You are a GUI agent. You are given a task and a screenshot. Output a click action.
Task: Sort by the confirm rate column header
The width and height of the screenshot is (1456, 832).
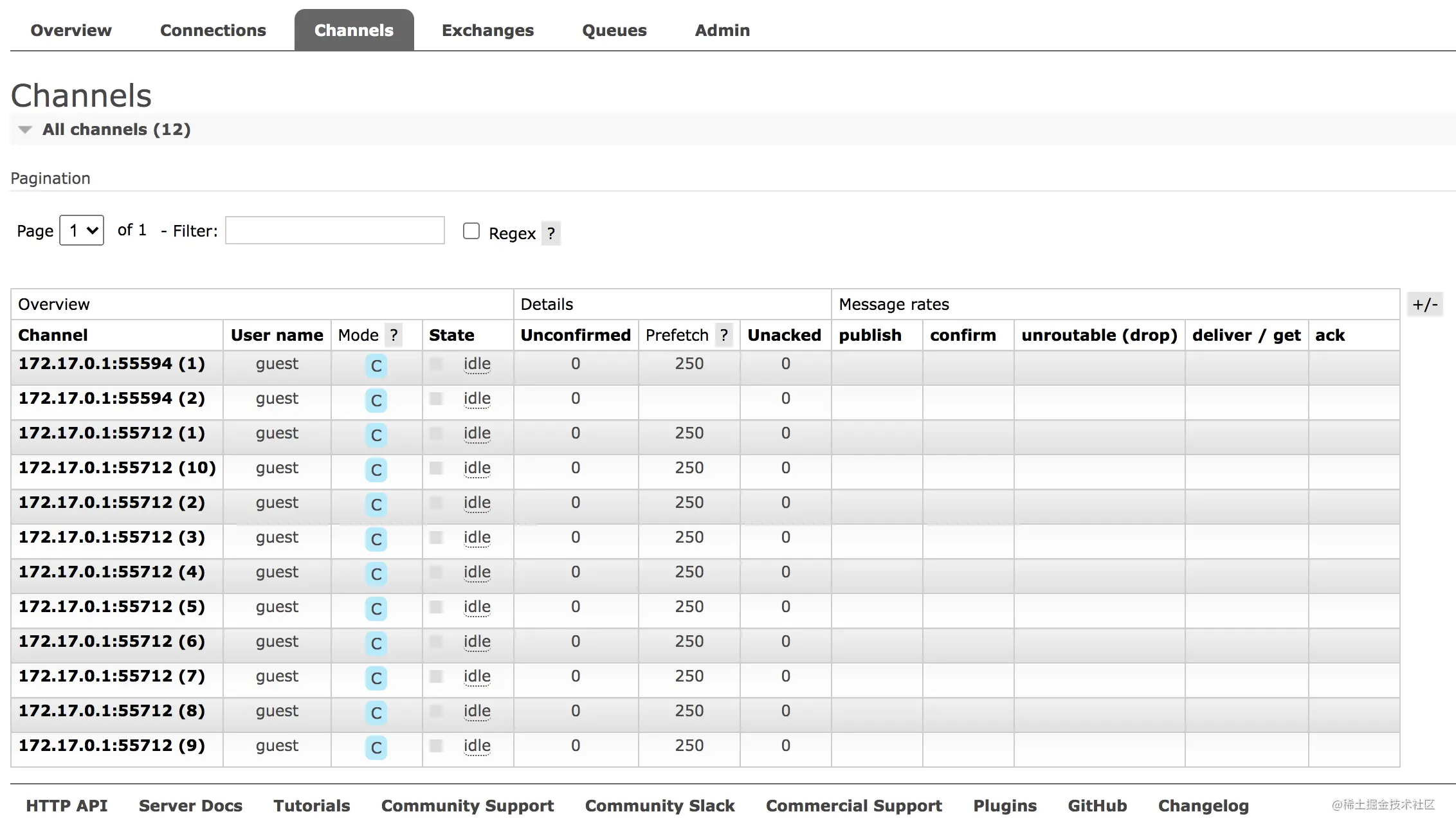963,335
